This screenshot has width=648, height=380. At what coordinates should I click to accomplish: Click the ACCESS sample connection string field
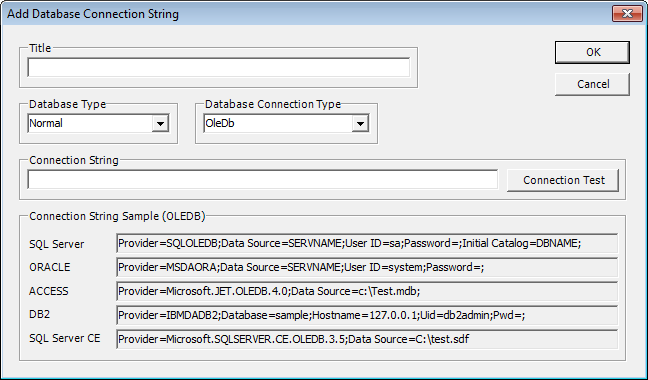(x=367, y=291)
